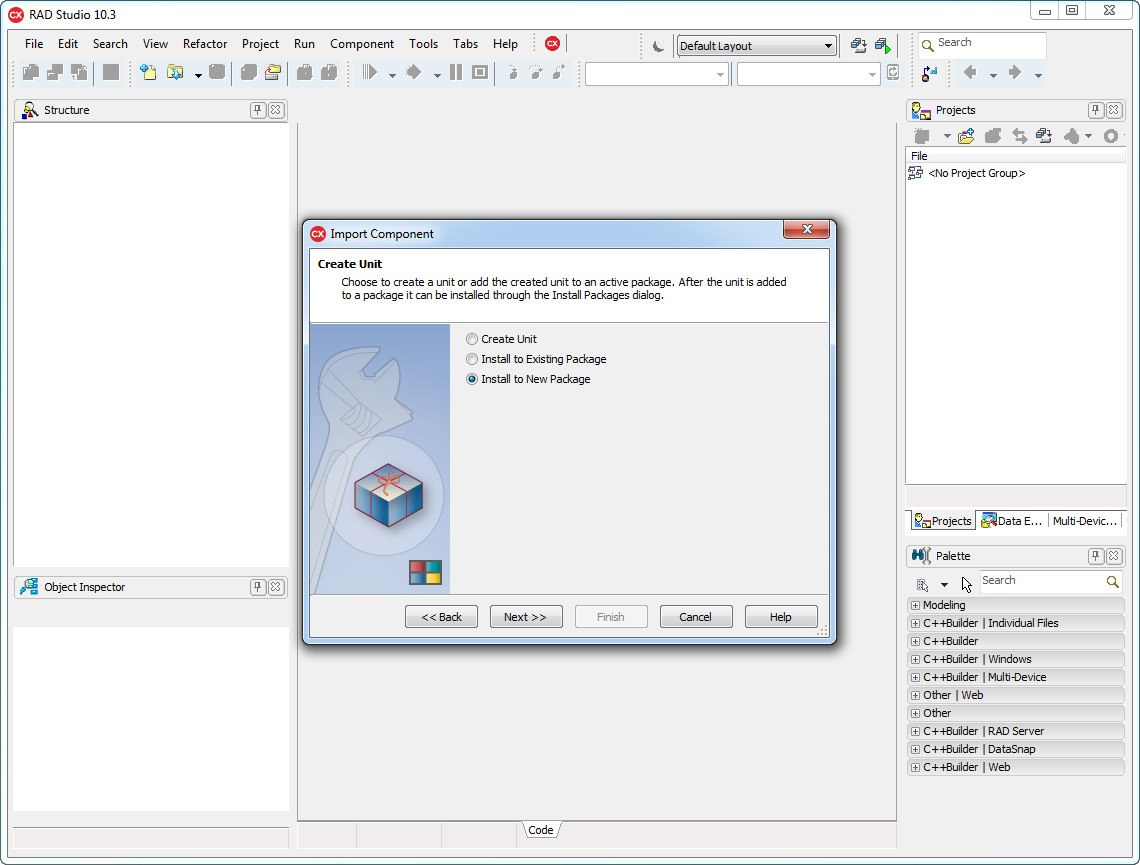Open the Back navigation history dropdown

[993, 75]
